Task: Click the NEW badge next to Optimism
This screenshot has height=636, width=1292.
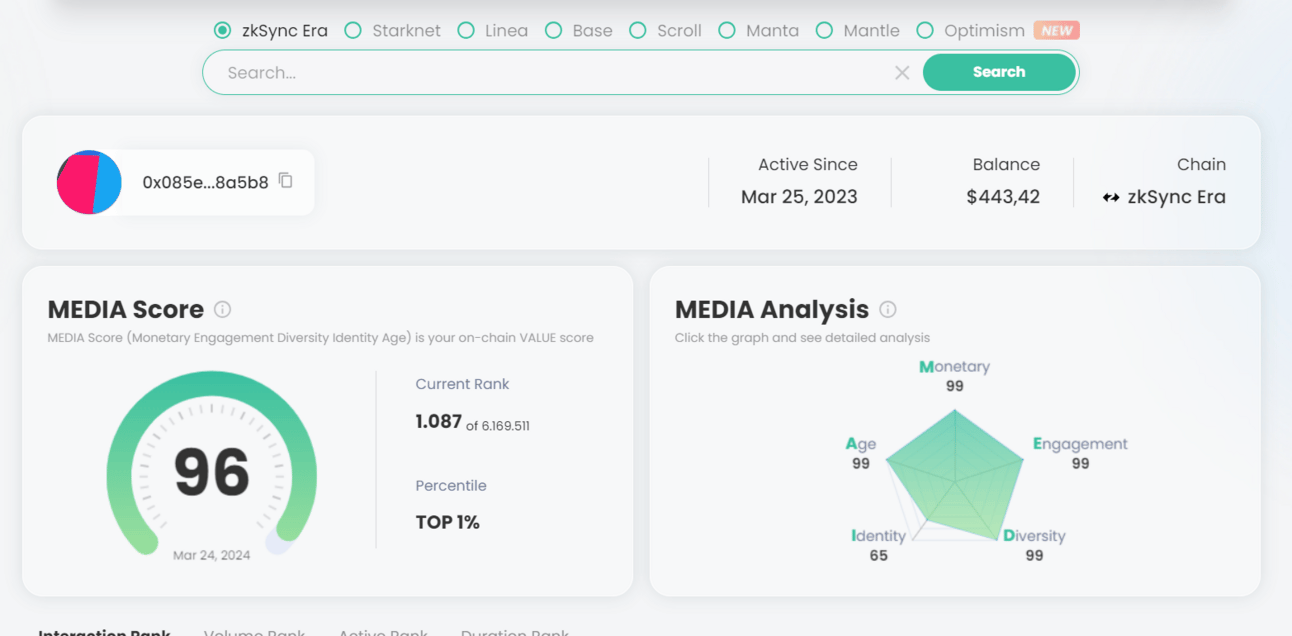Action: pyautogui.click(x=1057, y=30)
